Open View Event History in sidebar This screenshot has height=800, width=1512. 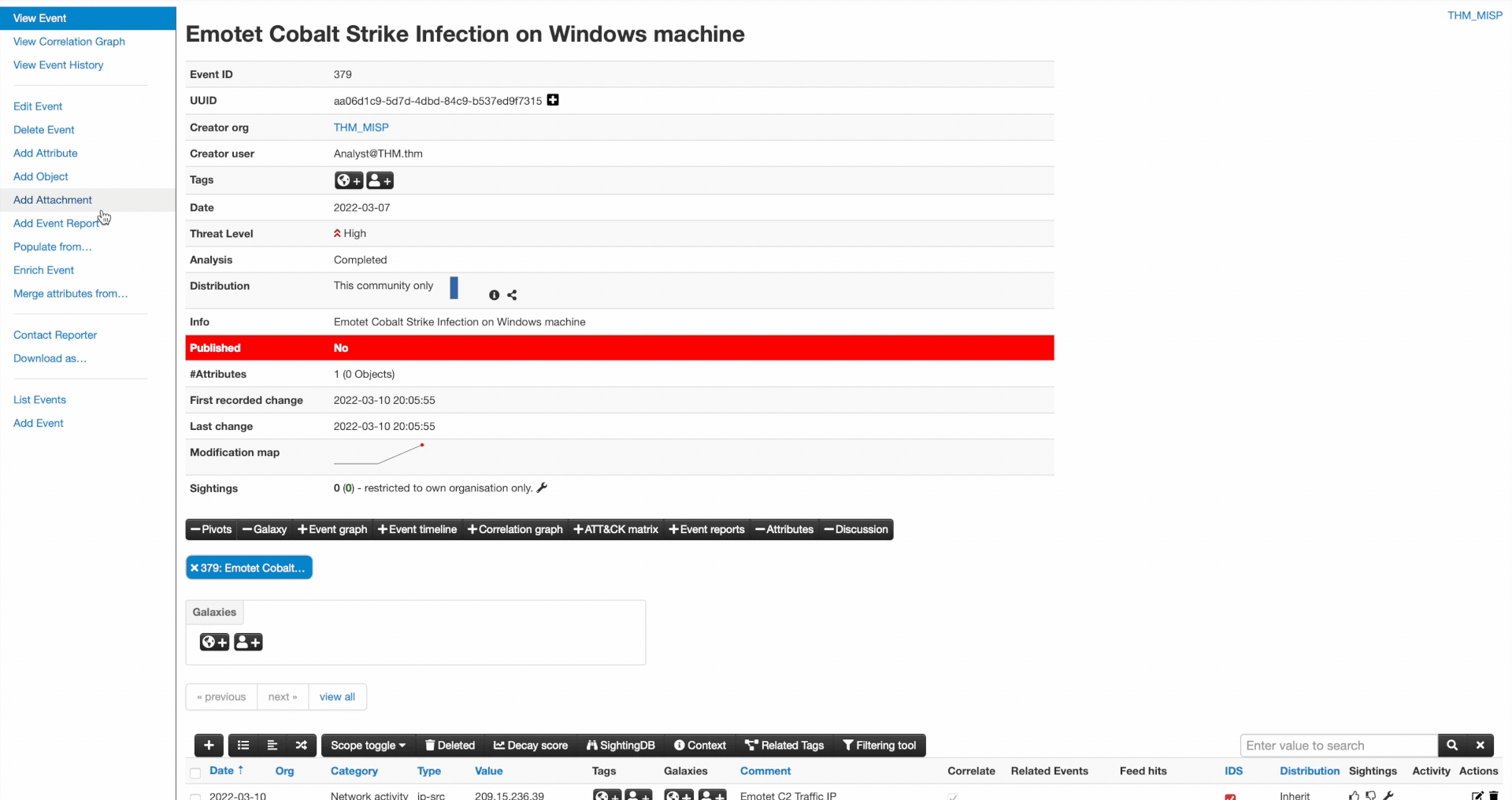point(58,65)
